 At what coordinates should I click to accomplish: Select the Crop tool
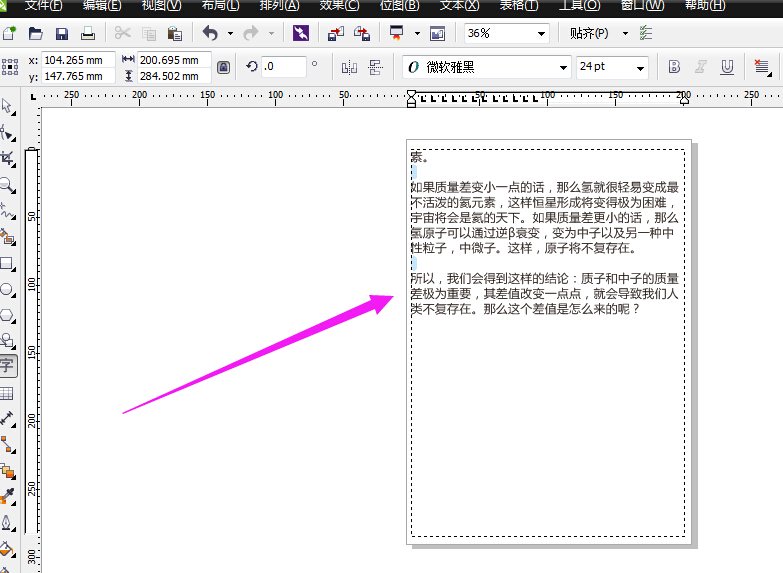click(x=6, y=159)
